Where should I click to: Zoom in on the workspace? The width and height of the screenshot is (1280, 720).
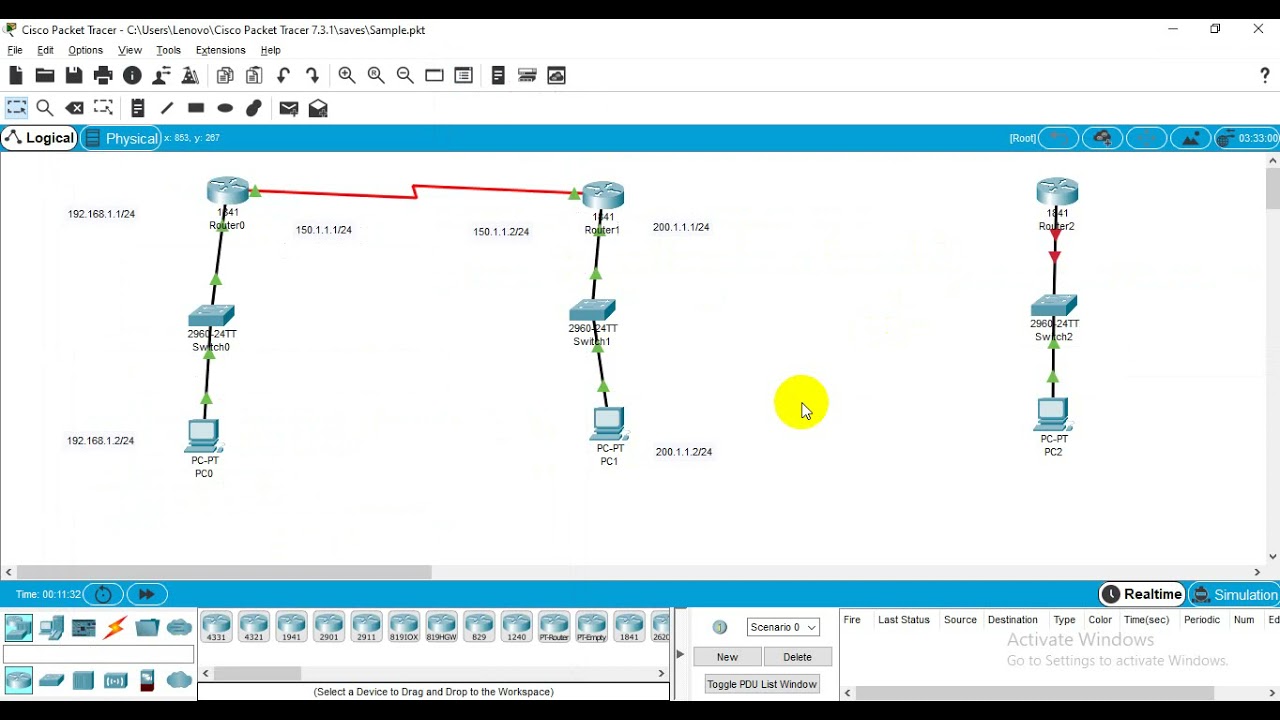(x=347, y=76)
